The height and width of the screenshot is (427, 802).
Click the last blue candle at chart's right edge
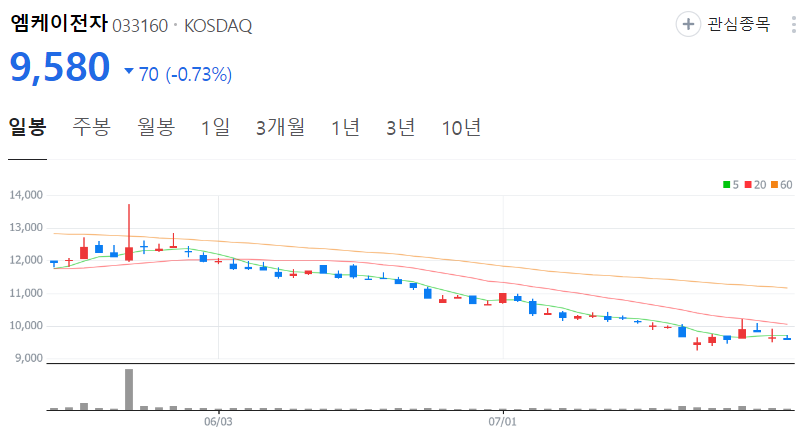787,338
